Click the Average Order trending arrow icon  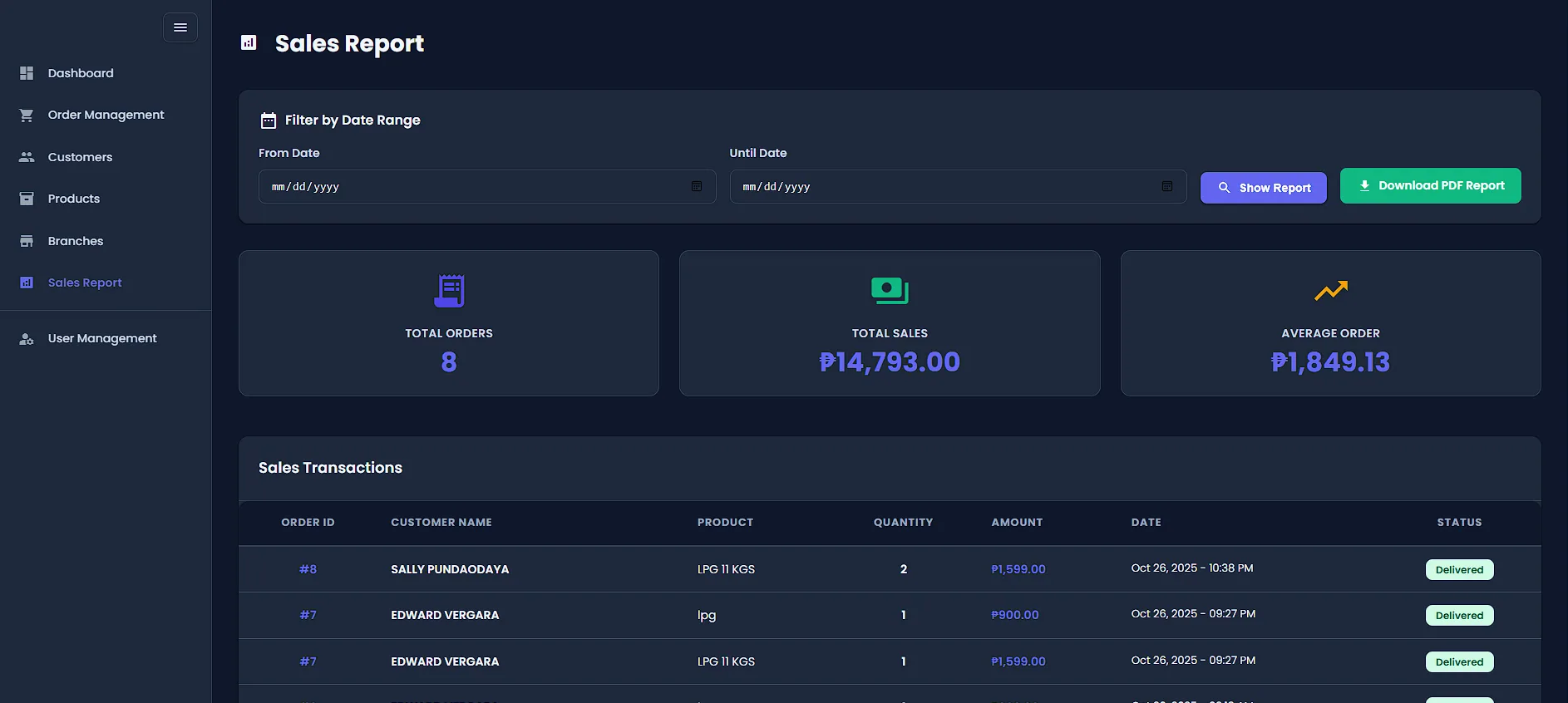pos(1331,291)
